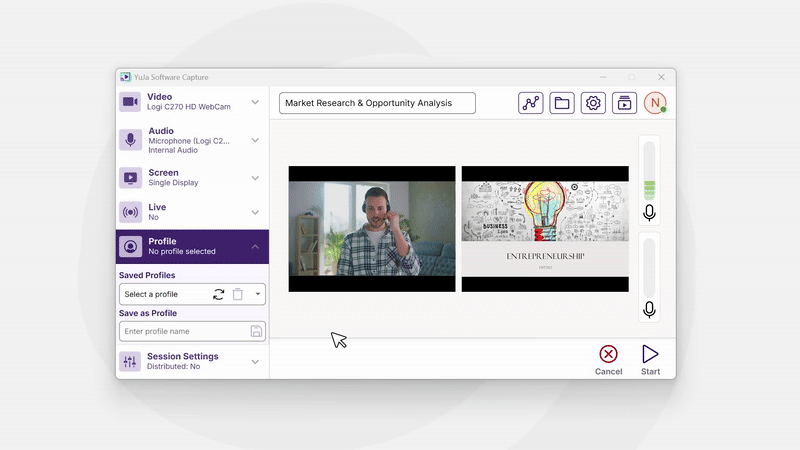Click the analytics graph icon in toolbar
This screenshot has width=800, height=450.
click(531, 103)
